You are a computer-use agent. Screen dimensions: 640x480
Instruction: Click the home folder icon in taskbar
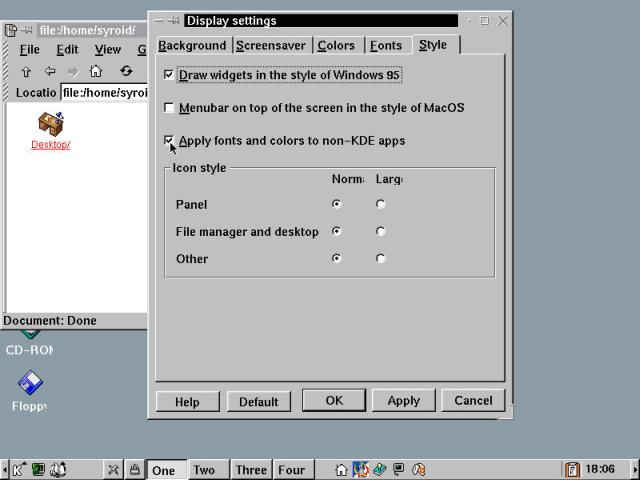pos(341,469)
